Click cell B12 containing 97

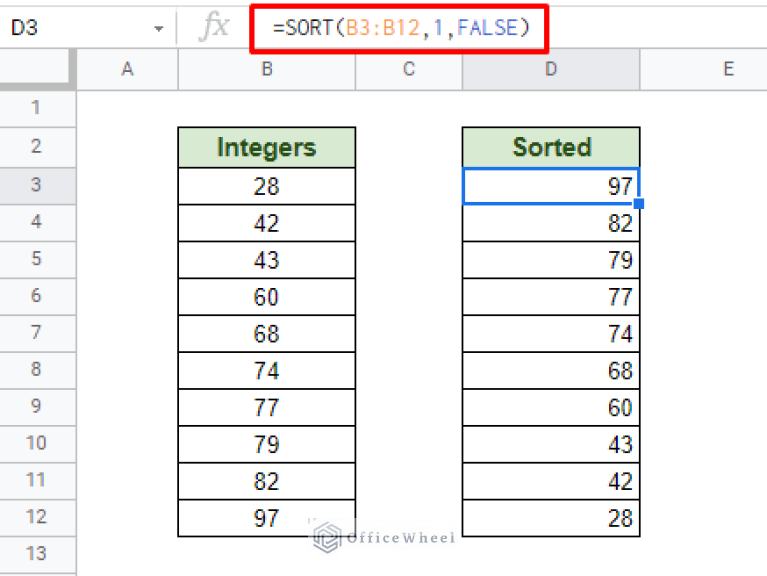[267, 518]
